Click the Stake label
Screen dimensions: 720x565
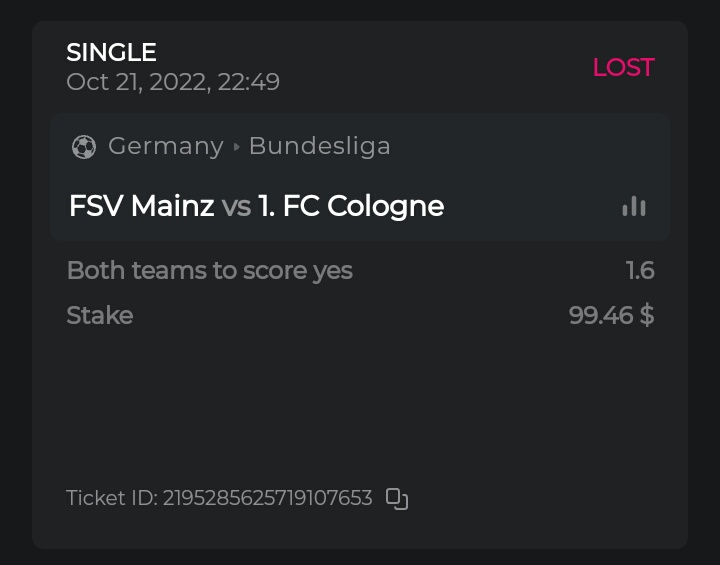pos(99,316)
